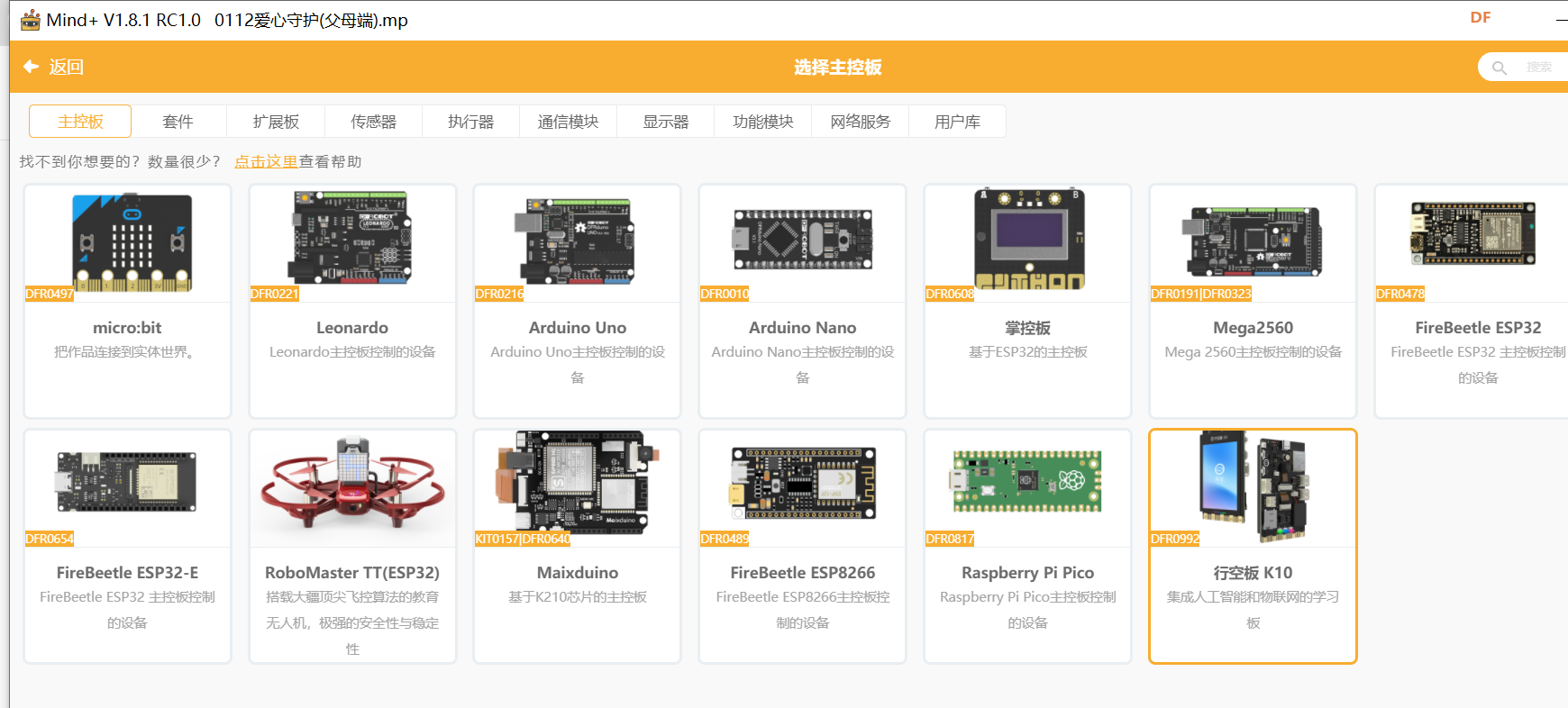Click the search magnifier icon
The width and height of the screenshot is (1568, 708).
1500,68
